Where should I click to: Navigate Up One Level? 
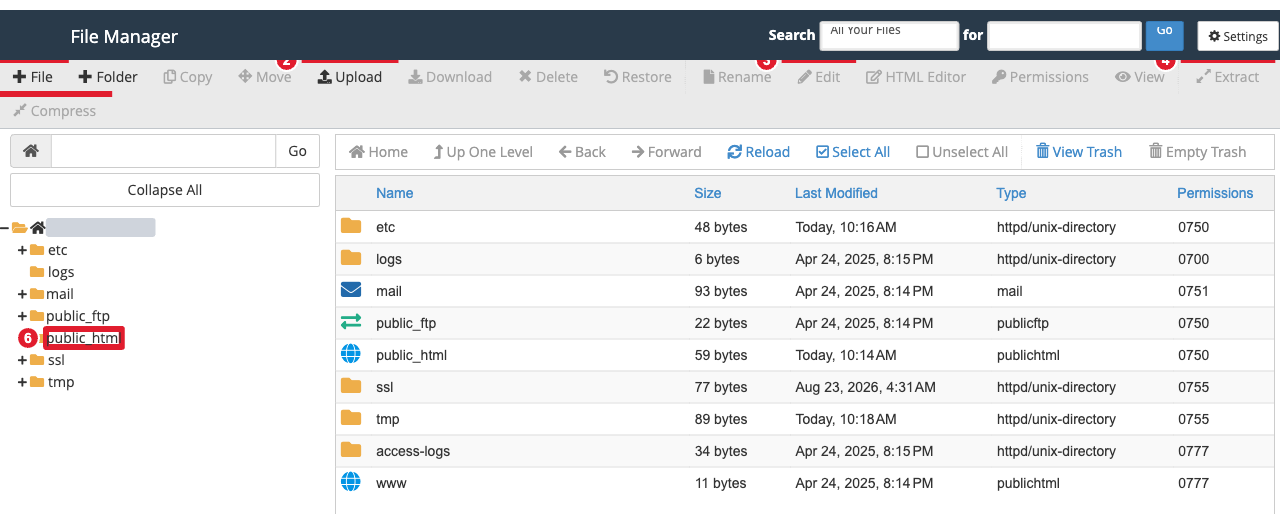[x=483, y=152]
